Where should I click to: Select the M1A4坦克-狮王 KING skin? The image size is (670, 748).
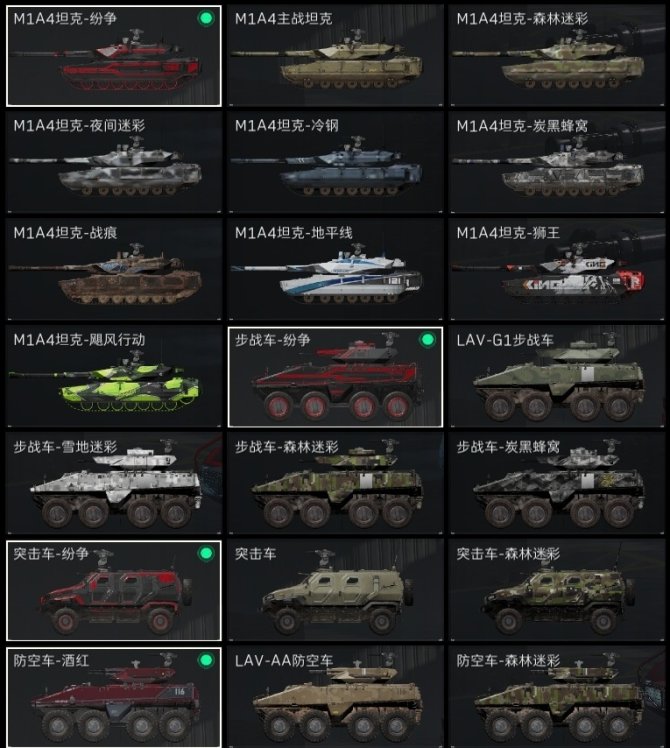pos(557,270)
